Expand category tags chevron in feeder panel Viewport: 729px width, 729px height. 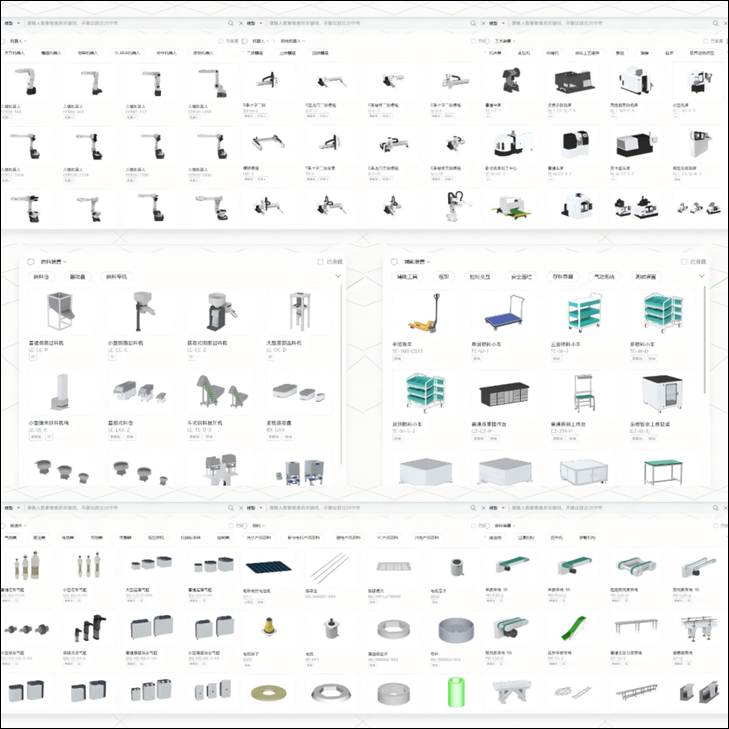[338, 276]
